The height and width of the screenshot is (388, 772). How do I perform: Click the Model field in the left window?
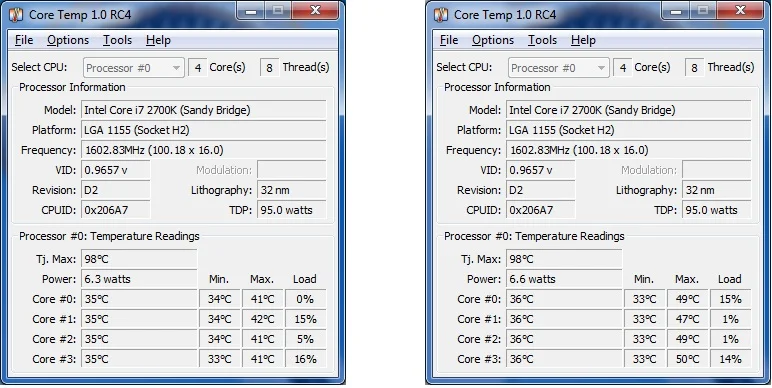click(x=203, y=110)
